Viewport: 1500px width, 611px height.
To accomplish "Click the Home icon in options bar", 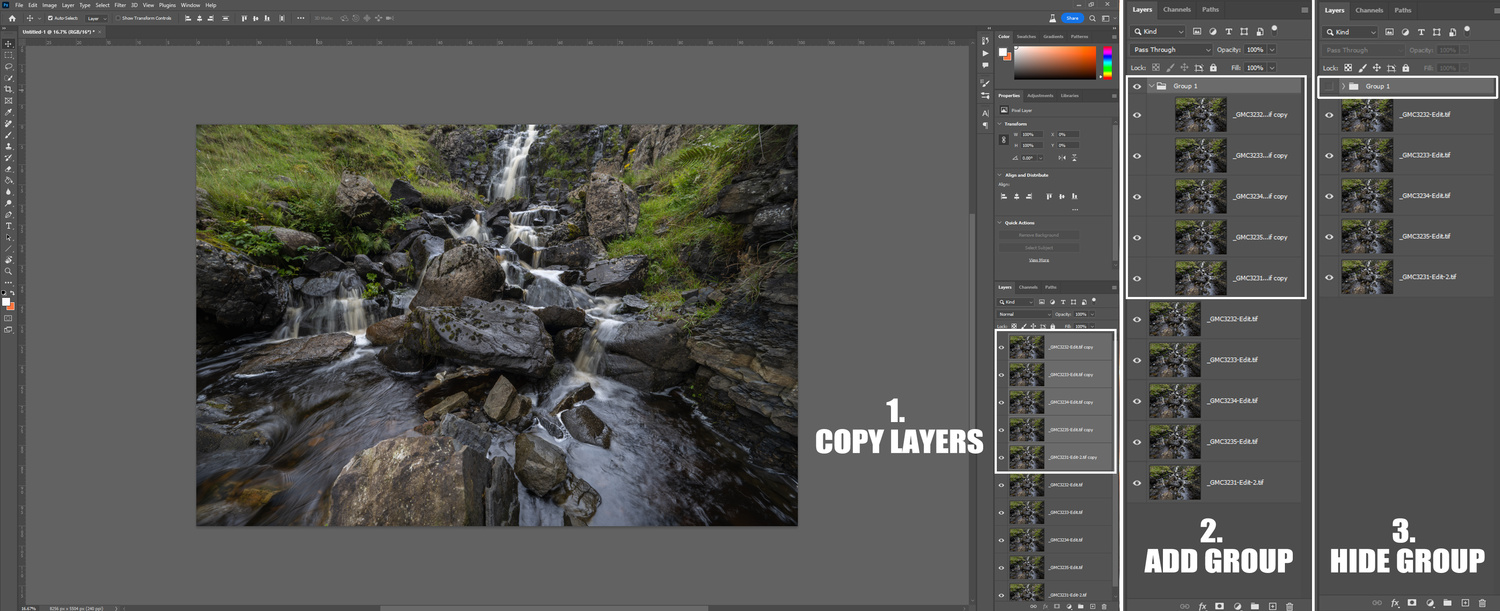I will tap(12, 18).
